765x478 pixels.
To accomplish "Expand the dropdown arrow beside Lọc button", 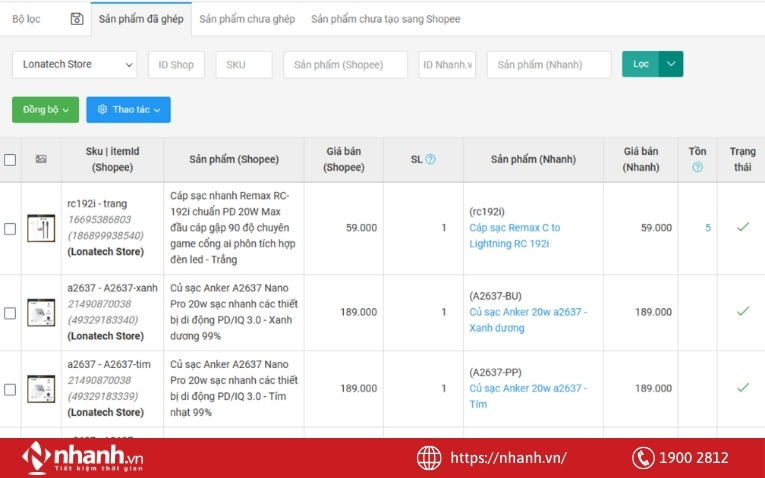I will [x=671, y=64].
